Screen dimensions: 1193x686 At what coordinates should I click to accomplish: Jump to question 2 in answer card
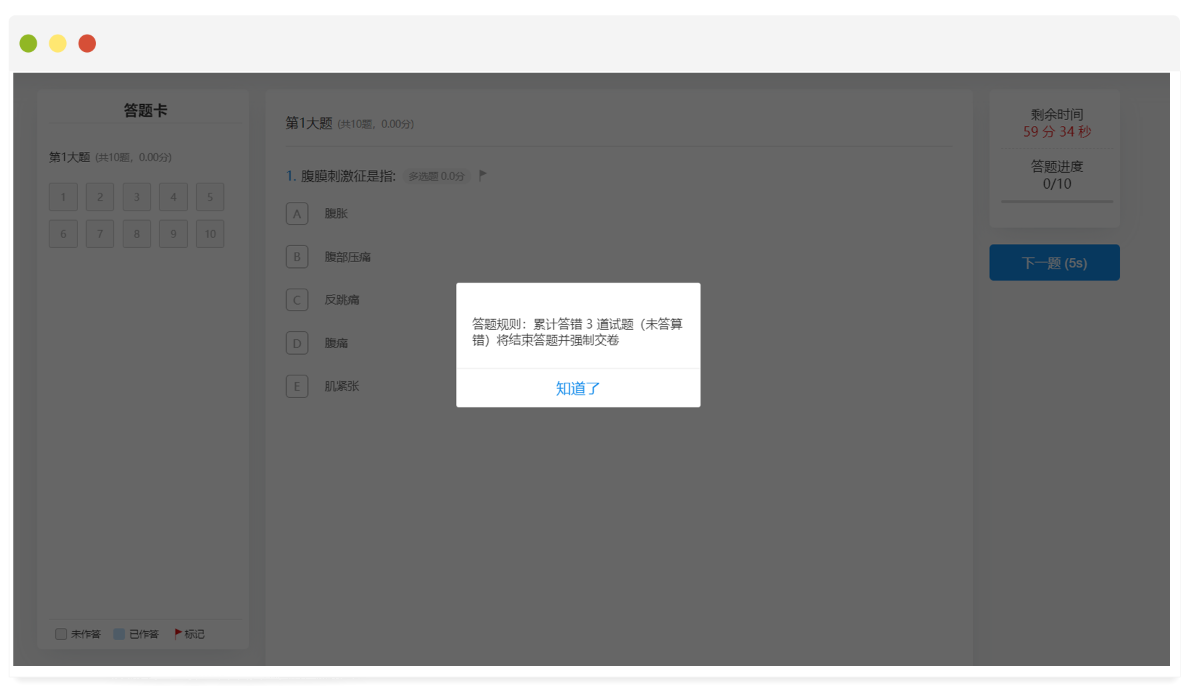(x=100, y=197)
